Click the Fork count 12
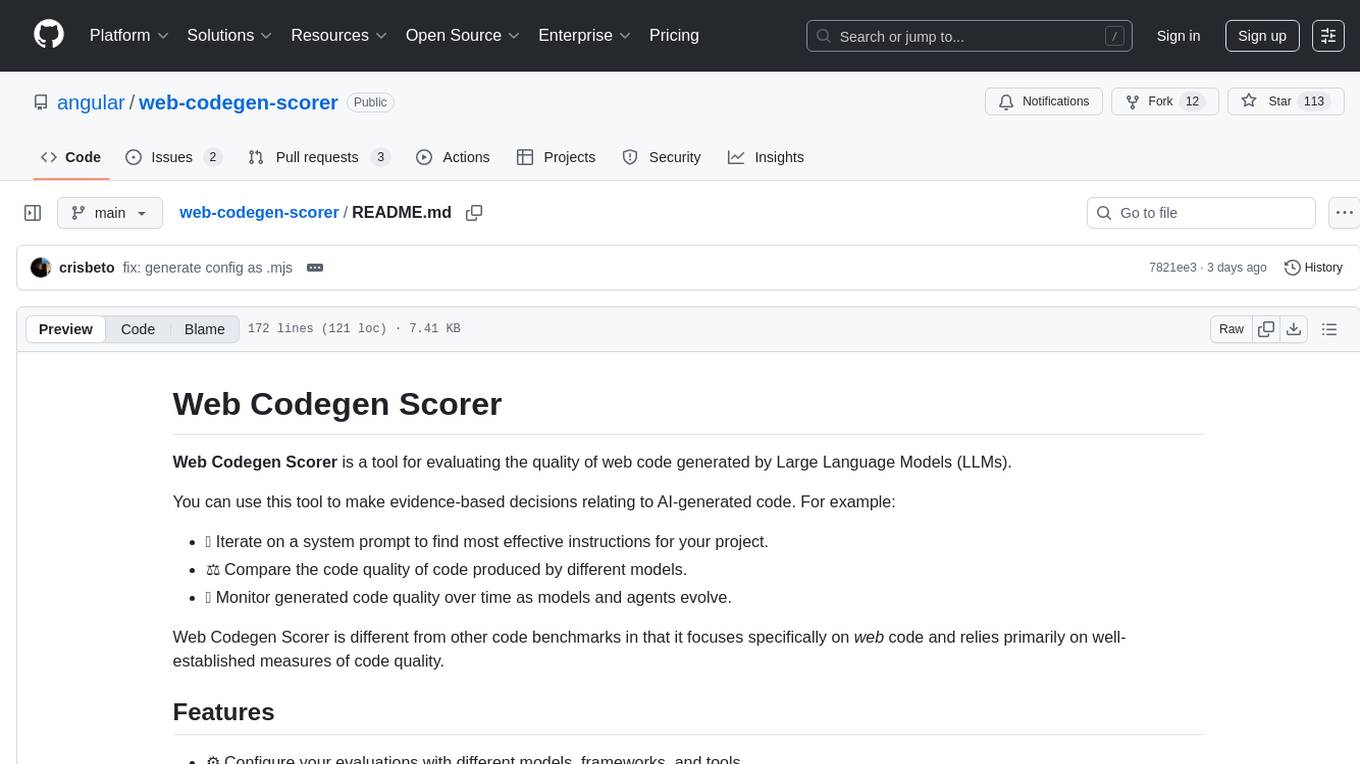The width and height of the screenshot is (1360, 764). [x=1192, y=102]
